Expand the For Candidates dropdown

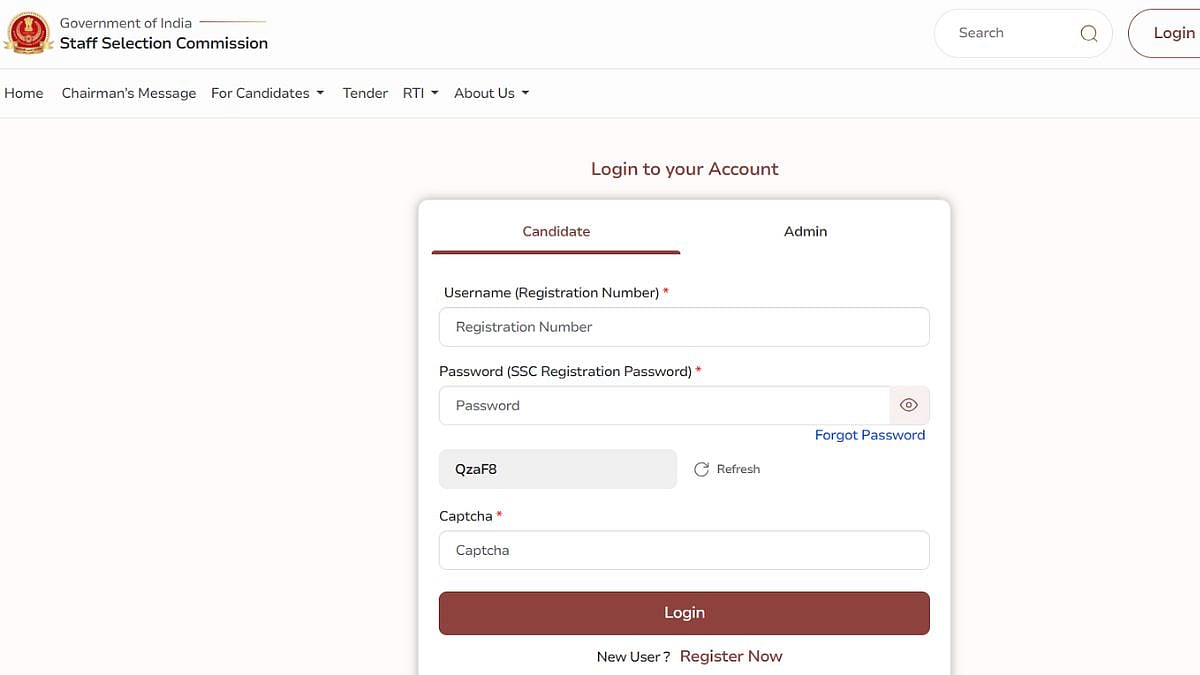(267, 93)
